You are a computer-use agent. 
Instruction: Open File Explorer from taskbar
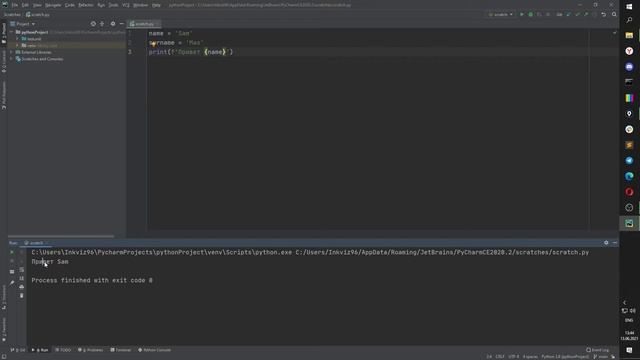[x=629, y=36]
